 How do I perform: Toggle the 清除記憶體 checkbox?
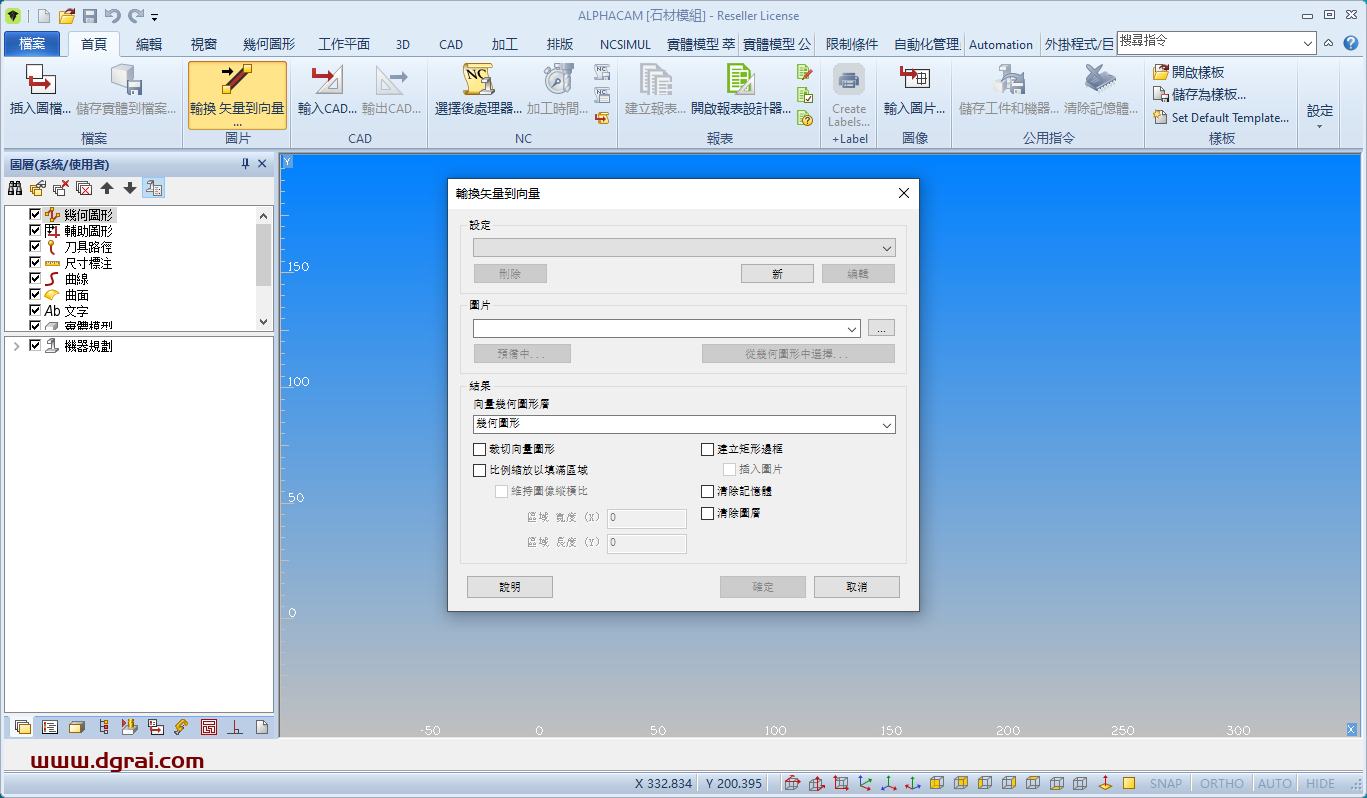point(707,492)
